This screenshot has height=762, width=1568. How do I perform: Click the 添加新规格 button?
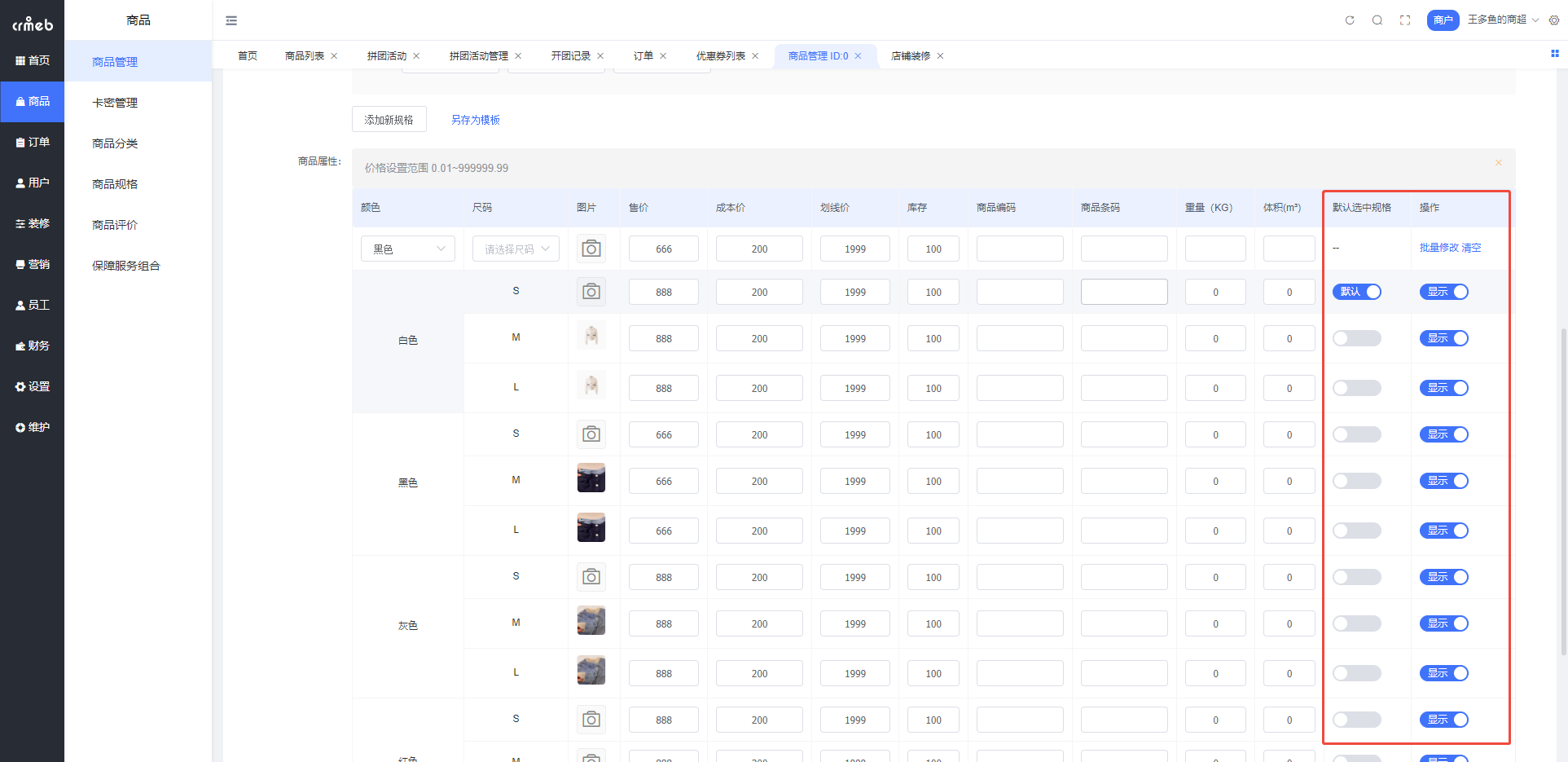click(389, 119)
